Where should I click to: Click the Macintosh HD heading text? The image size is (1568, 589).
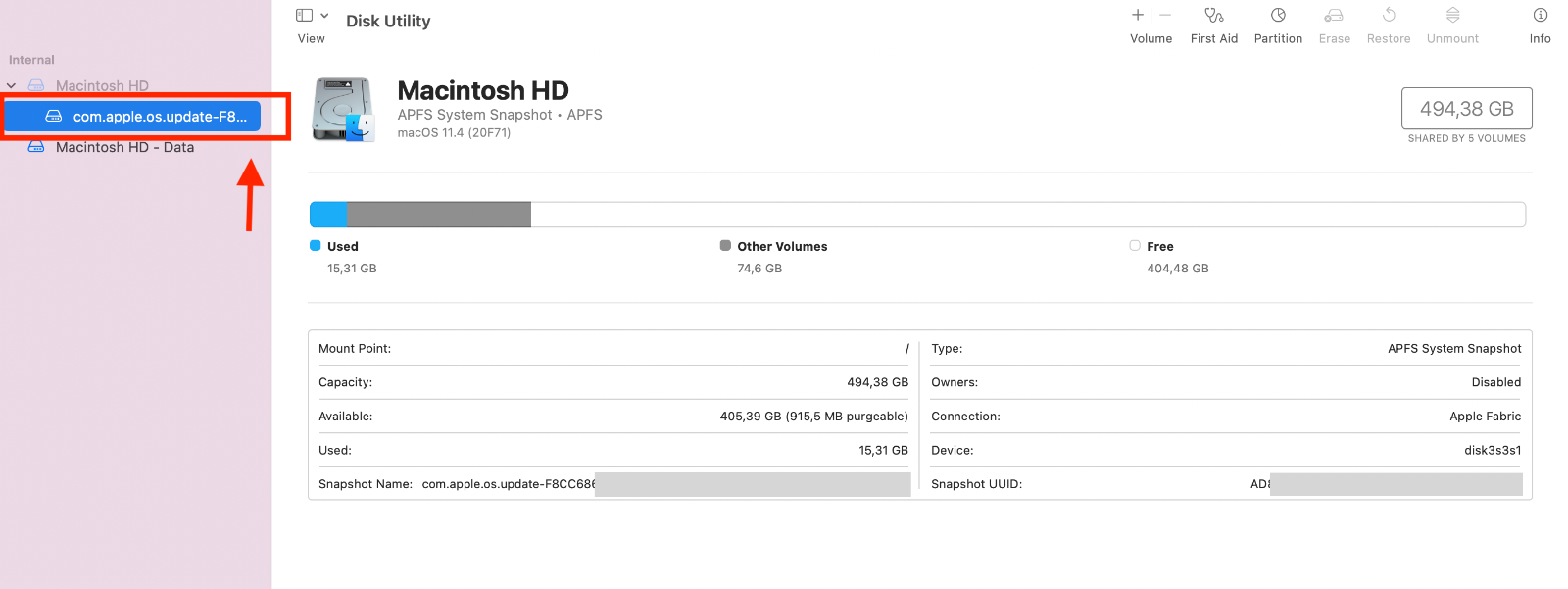click(x=483, y=91)
